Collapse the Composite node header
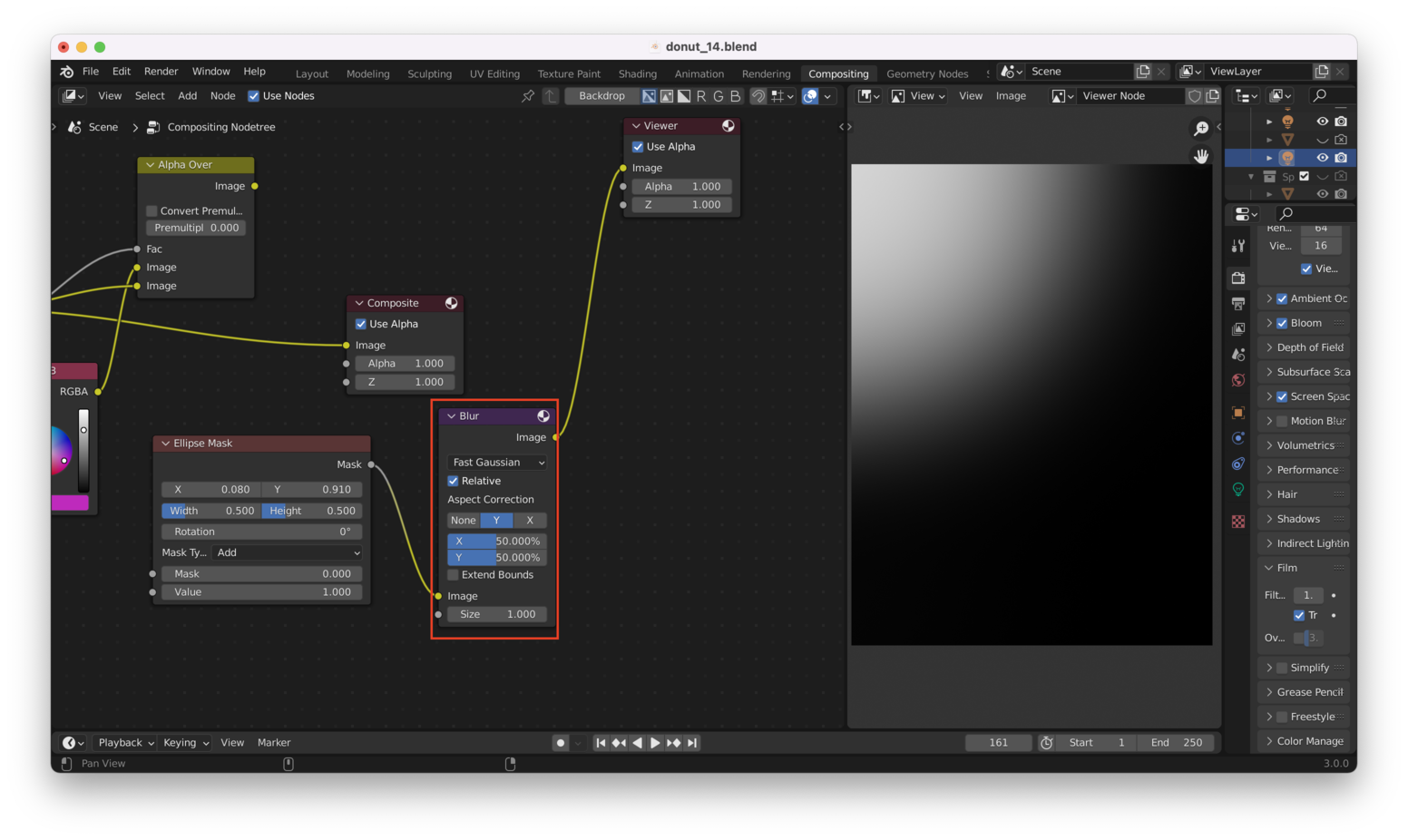The image size is (1408, 840). click(359, 302)
